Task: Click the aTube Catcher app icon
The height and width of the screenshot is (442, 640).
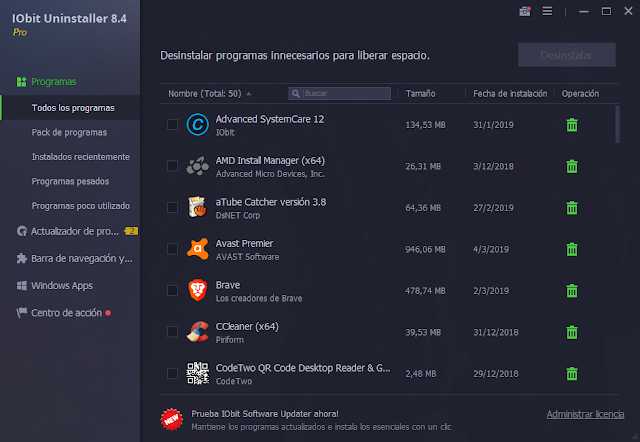Action: pos(198,207)
